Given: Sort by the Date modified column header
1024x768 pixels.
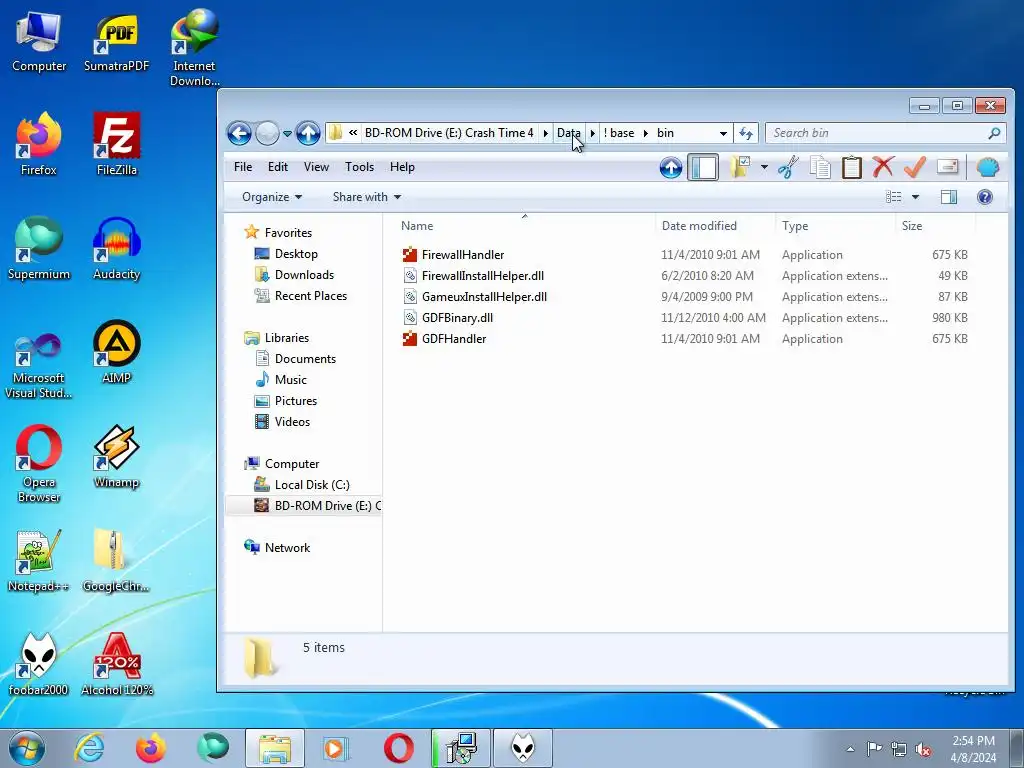Looking at the screenshot, I should (x=716, y=226).
